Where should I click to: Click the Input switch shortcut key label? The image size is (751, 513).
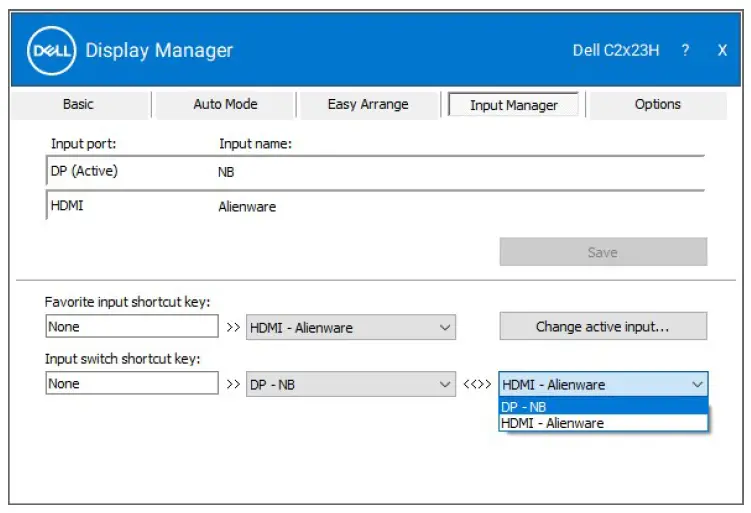coord(123,359)
